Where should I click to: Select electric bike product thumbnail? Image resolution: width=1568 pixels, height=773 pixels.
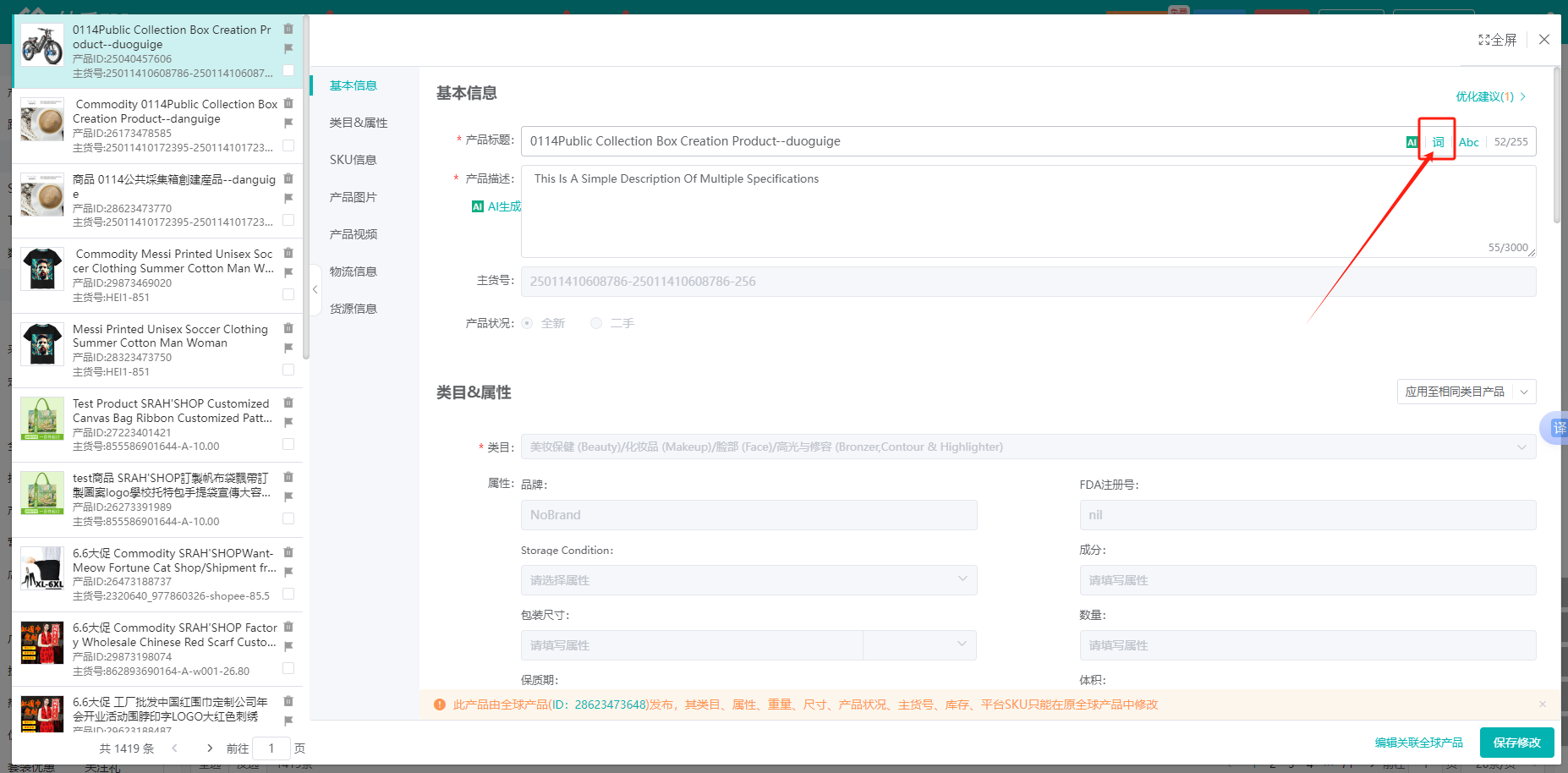42,44
